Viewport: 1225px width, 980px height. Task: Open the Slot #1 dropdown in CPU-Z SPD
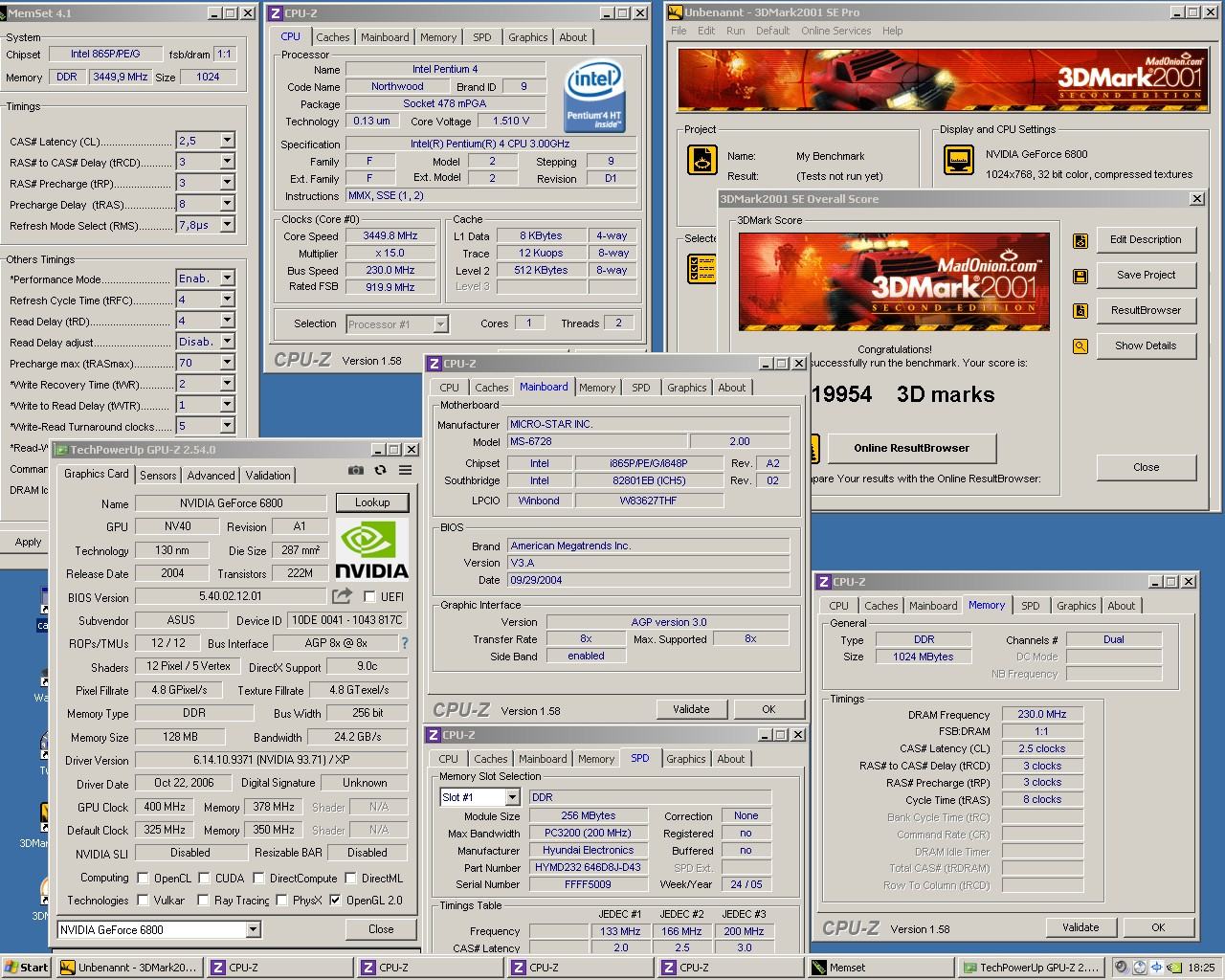pyautogui.click(x=512, y=797)
